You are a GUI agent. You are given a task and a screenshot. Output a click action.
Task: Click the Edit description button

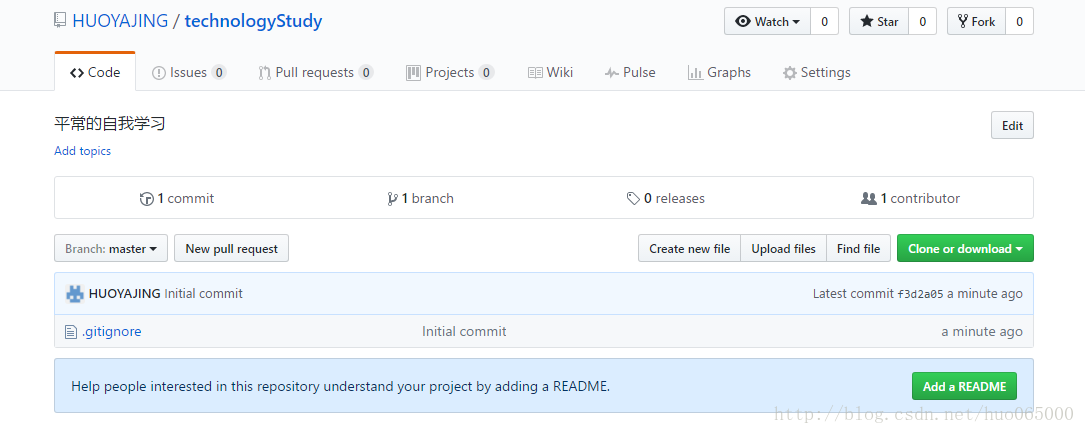coord(1012,125)
